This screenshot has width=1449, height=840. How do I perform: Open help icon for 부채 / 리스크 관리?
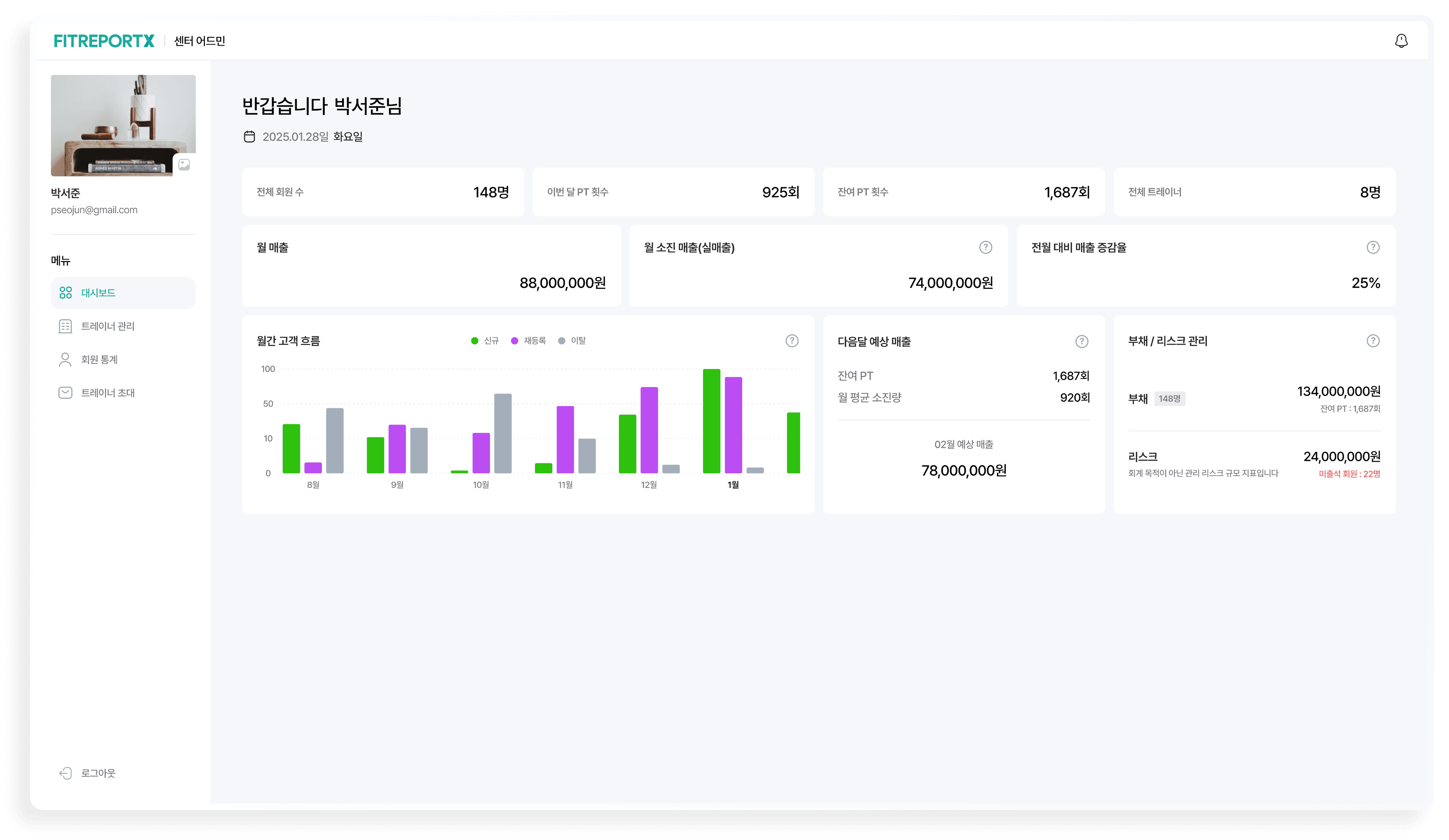(1372, 341)
